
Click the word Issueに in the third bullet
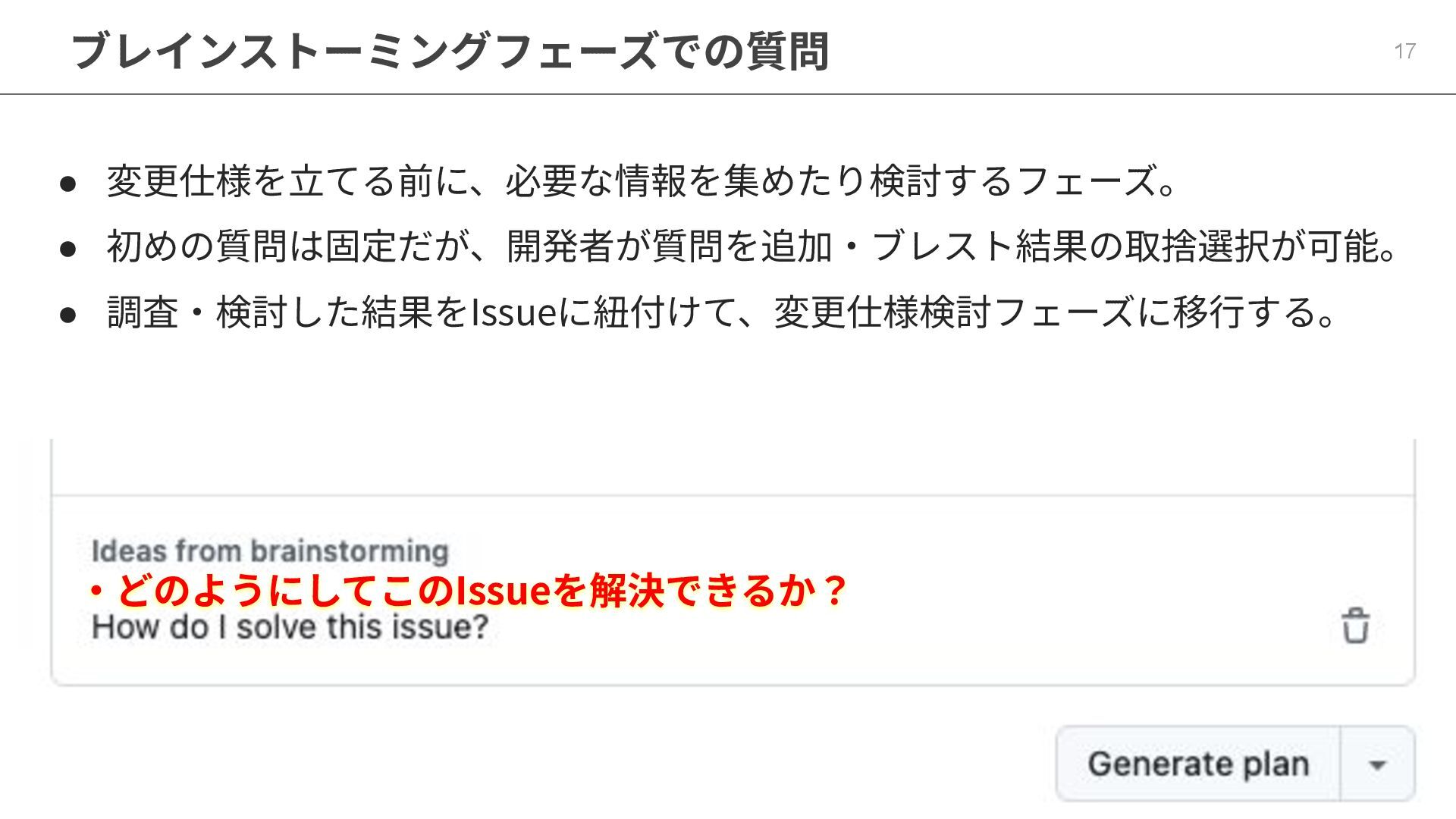pos(531,312)
